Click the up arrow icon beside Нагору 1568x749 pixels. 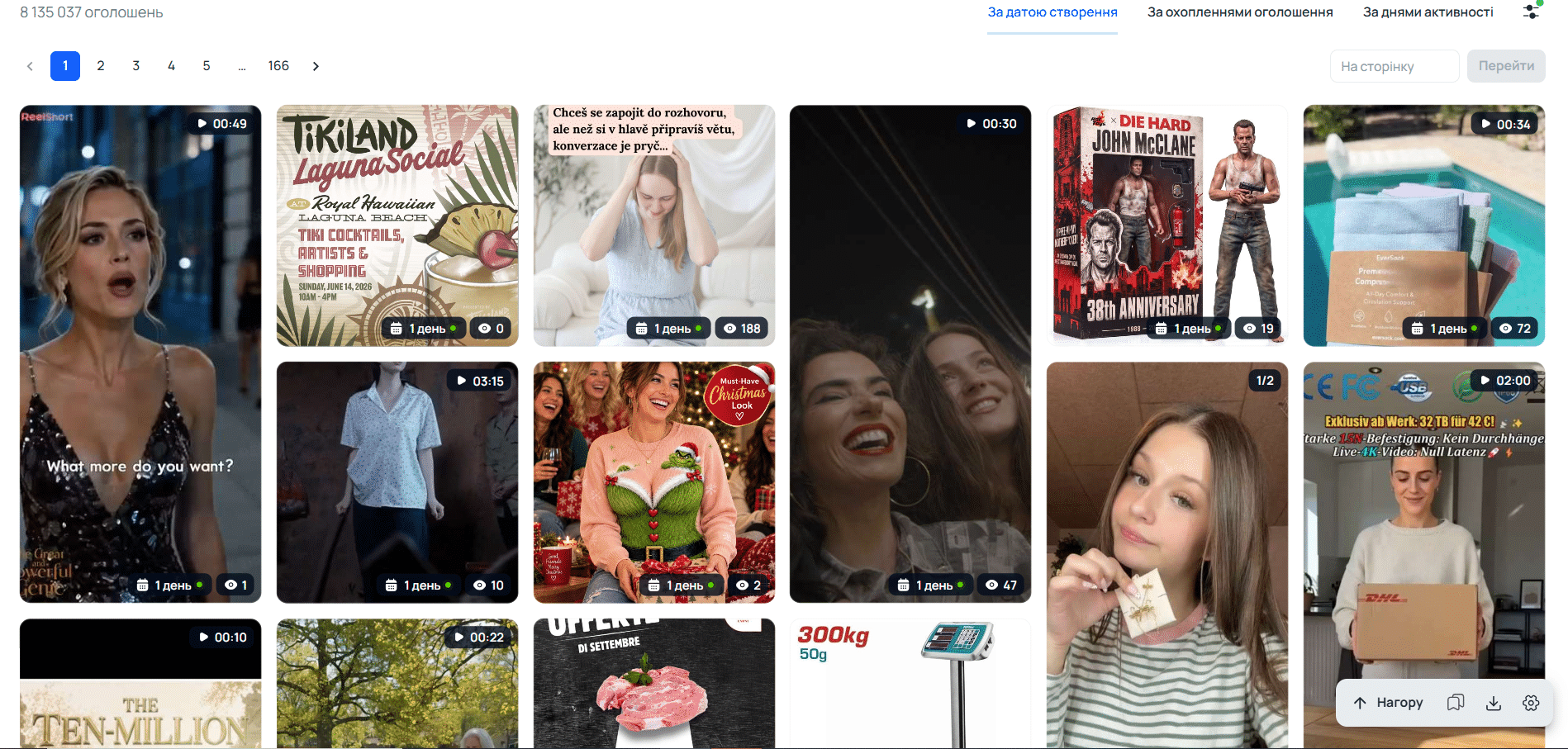(1360, 703)
